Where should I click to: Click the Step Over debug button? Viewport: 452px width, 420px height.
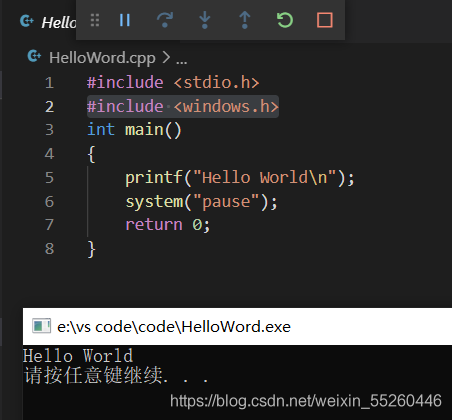165,20
